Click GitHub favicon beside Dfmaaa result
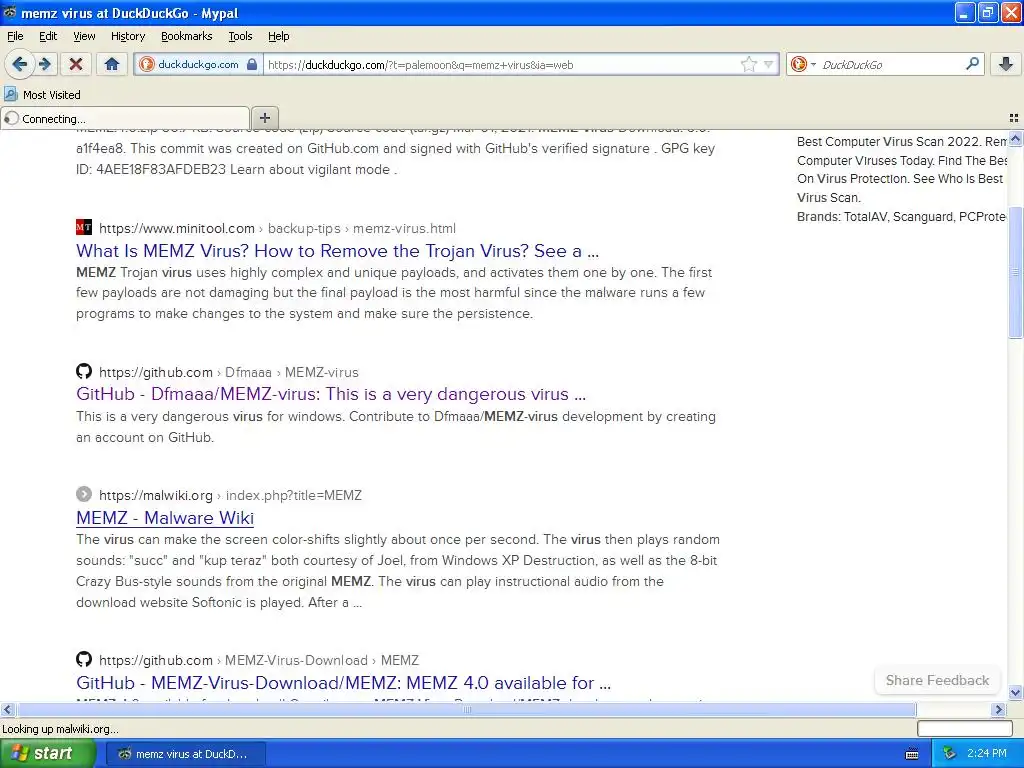1024x768 pixels. click(84, 371)
